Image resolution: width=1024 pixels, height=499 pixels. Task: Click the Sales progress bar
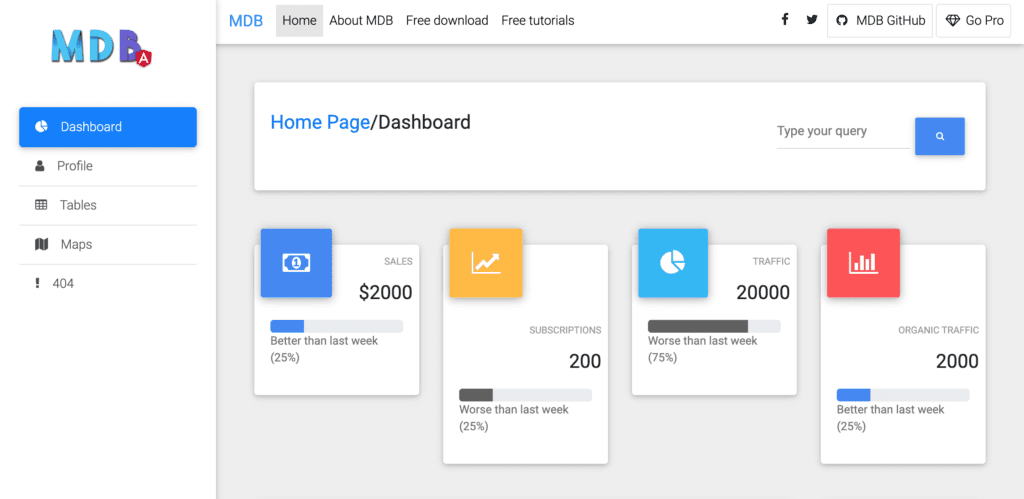(x=336, y=327)
